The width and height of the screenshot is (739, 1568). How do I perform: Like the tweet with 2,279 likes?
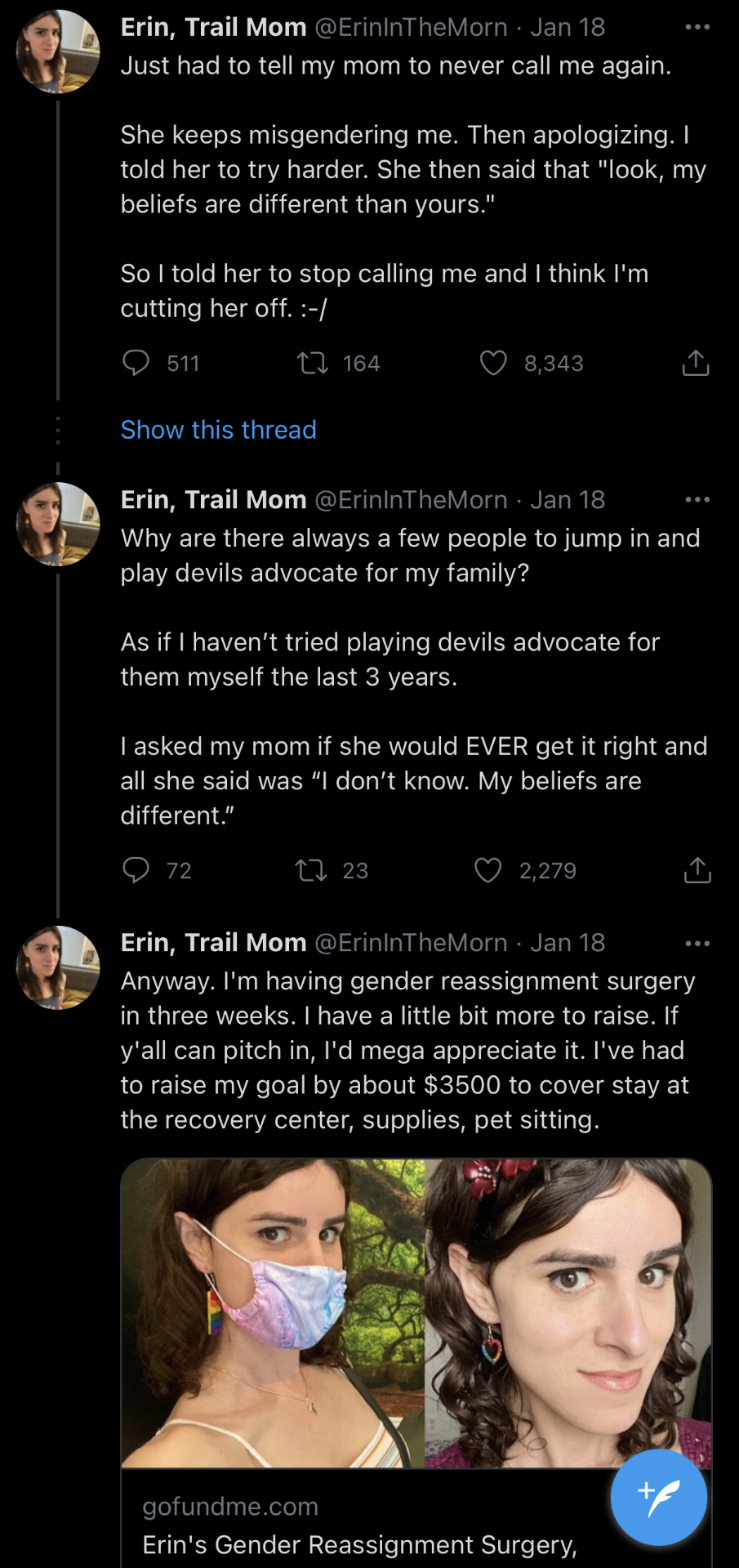tap(488, 870)
